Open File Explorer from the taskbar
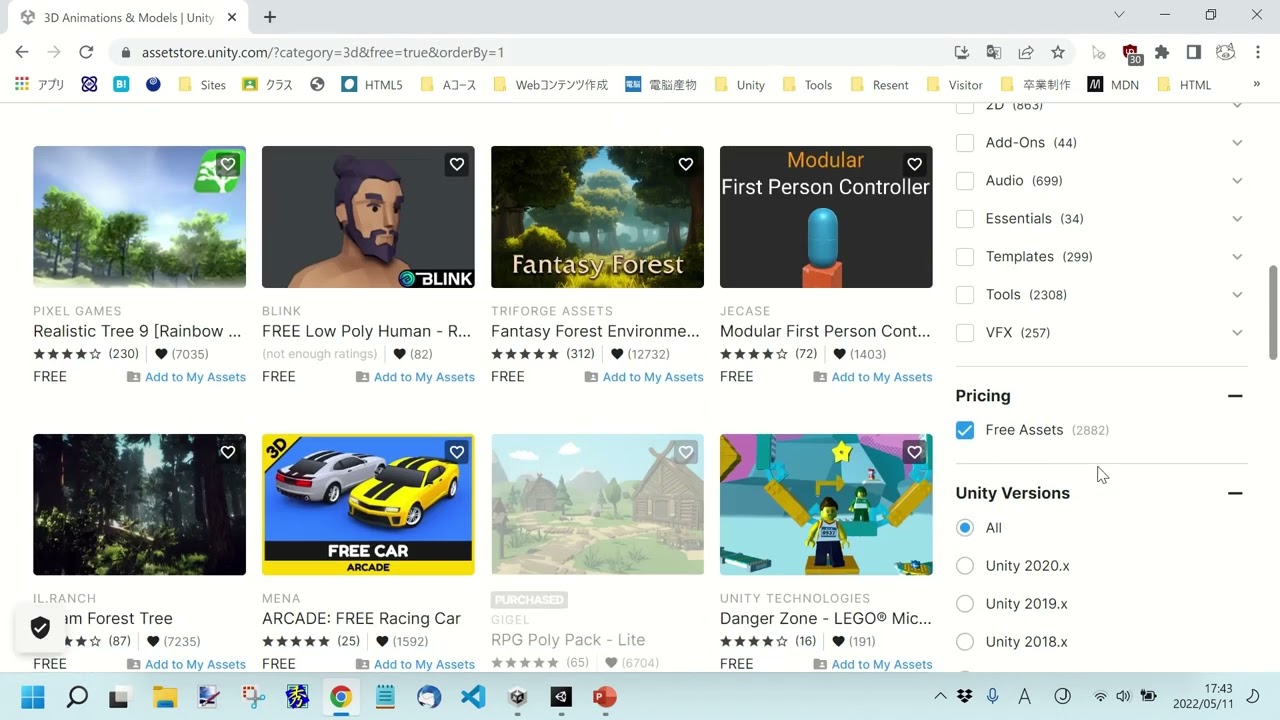1280x720 pixels. tap(165, 697)
